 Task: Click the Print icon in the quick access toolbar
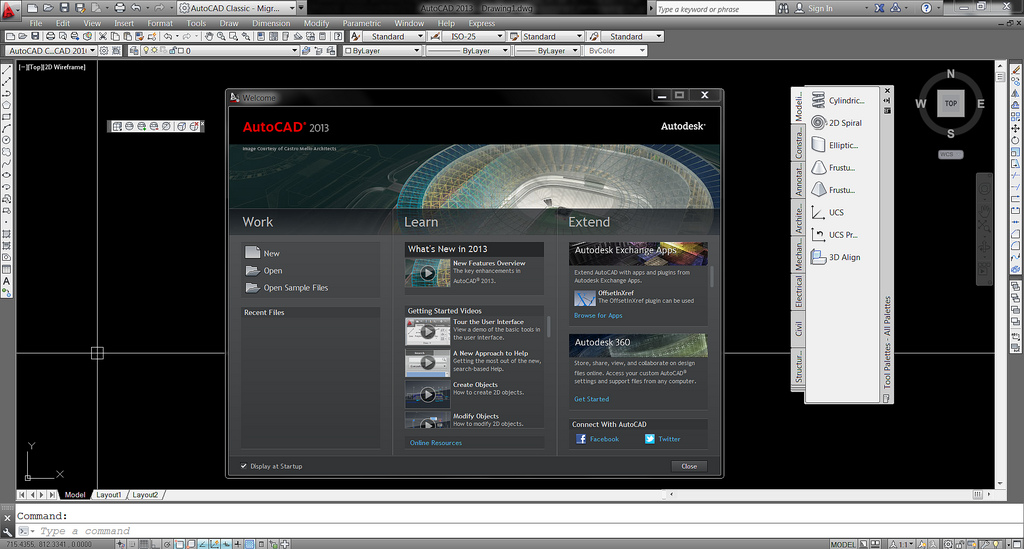click(x=120, y=8)
